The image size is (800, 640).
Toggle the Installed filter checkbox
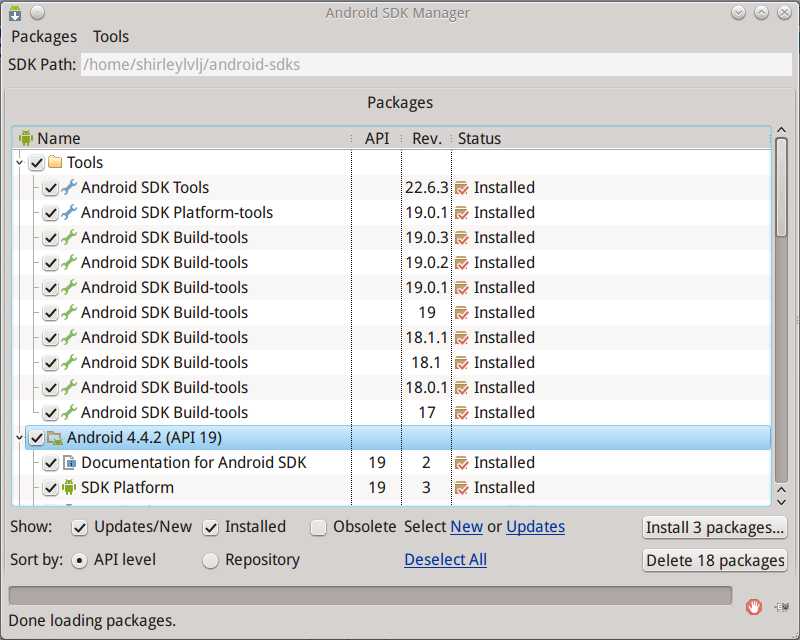(x=210, y=528)
